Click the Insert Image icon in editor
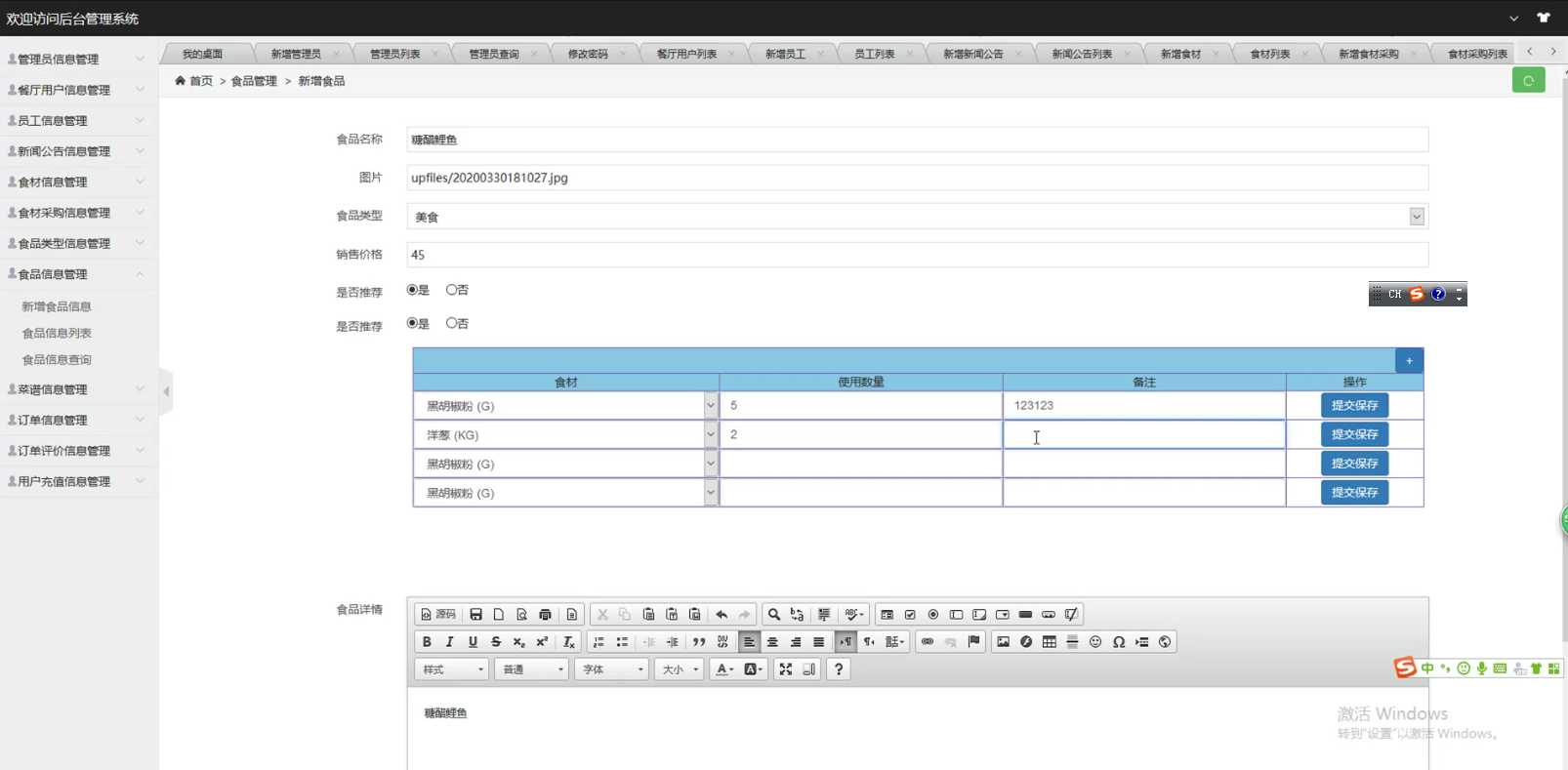 point(1003,641)
